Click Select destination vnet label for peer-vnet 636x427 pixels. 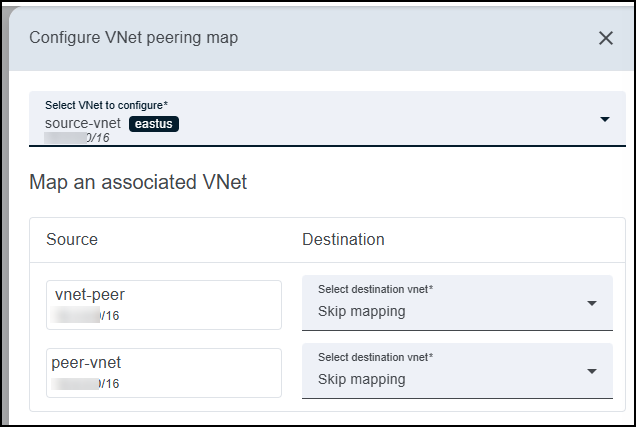(375, 358)
